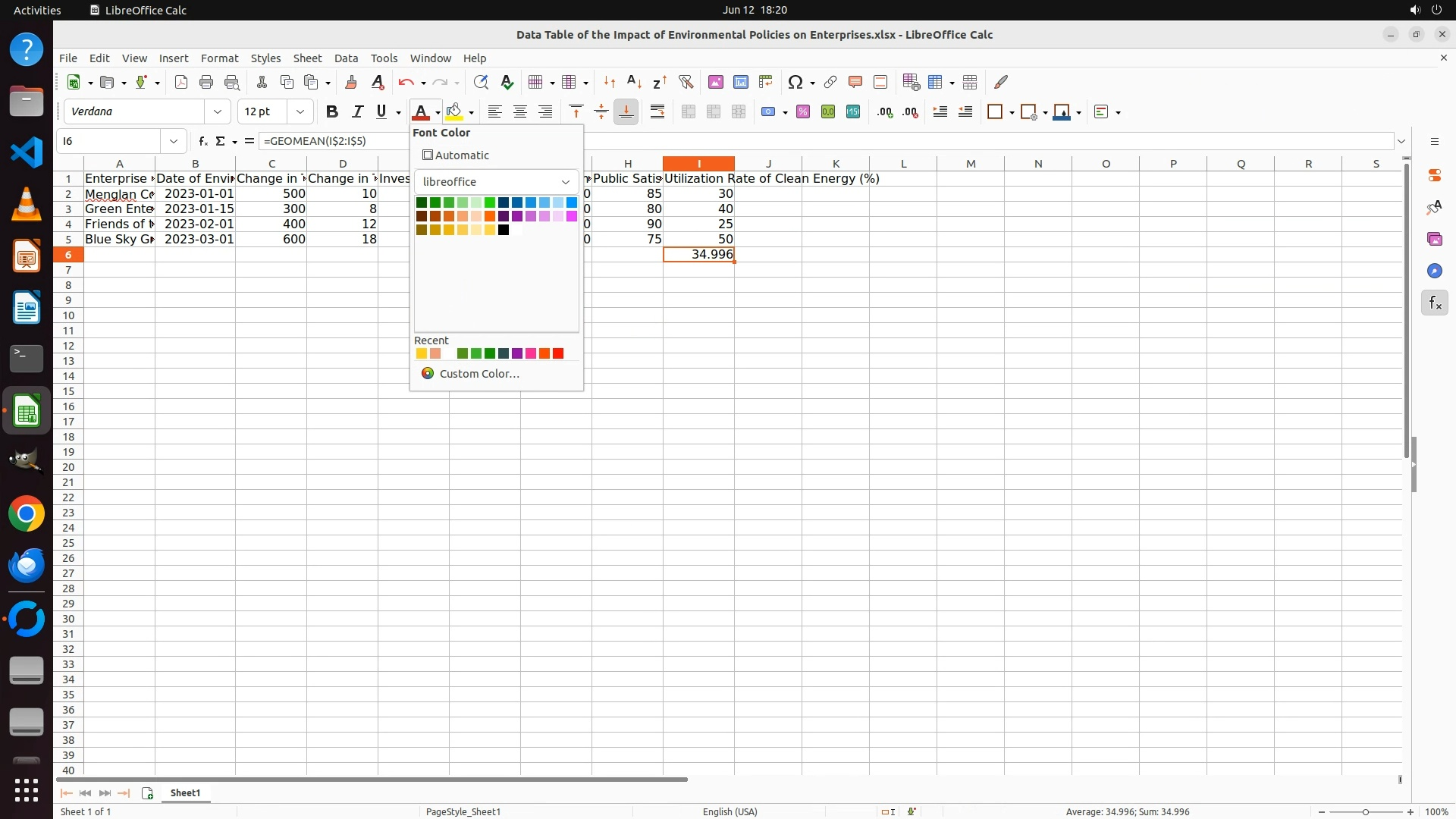Click the AutoFilter funnel icon

click(686, 82)
